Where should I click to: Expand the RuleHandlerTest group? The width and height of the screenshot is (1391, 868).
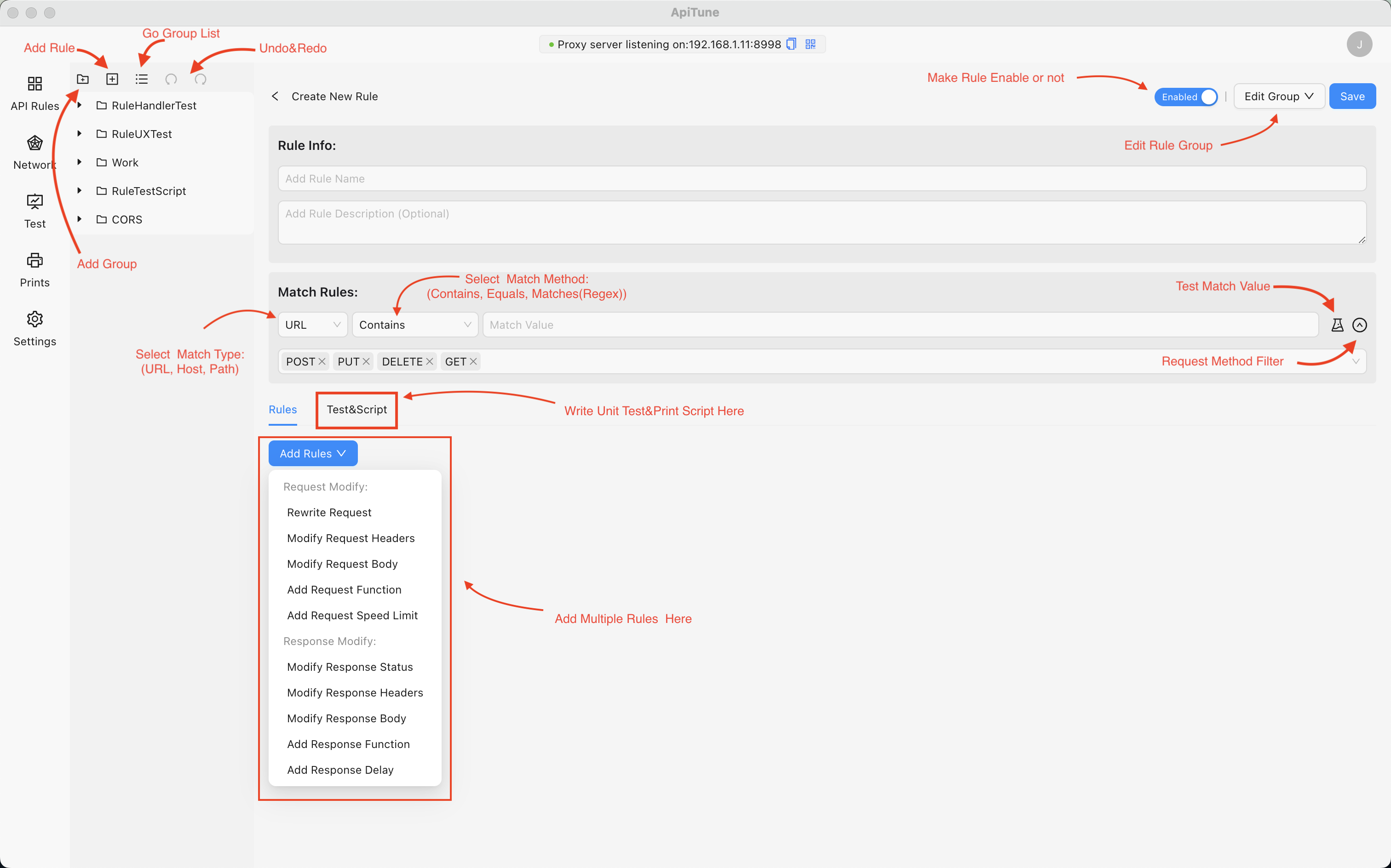tap(79, 105)
